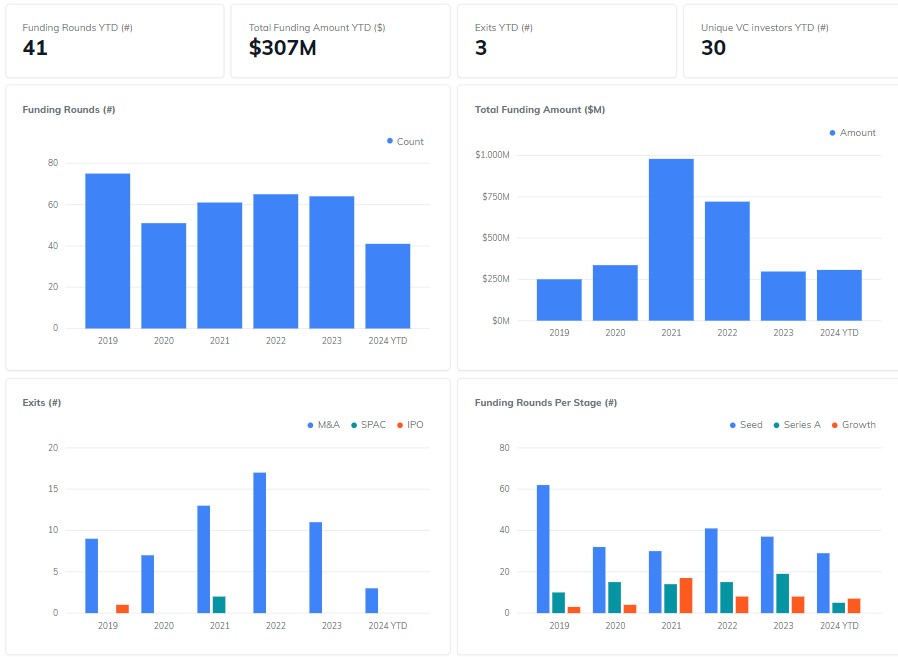Image resolution: width=898 pixels, height=657 pixels.
Task: Select the 2021 teal Series A bar
Action: pyautogui.click(x=671, y=599)
